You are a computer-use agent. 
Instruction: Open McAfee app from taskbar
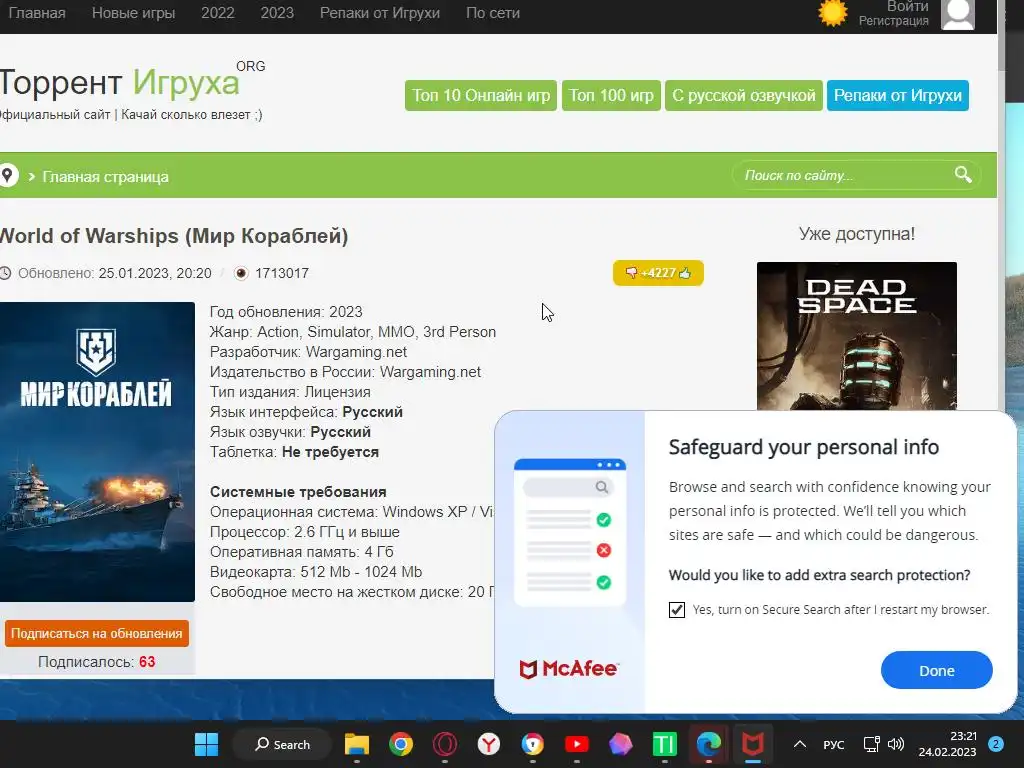click(752, 744)
